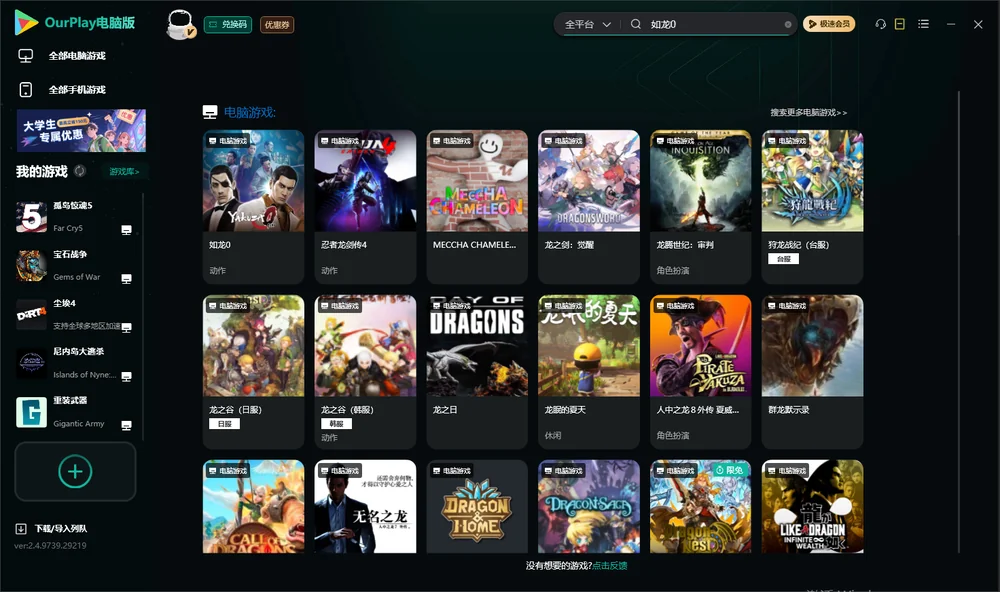
Task: Open the 龙之剑:觉醒 game card
Action: [x=589, y=207]
